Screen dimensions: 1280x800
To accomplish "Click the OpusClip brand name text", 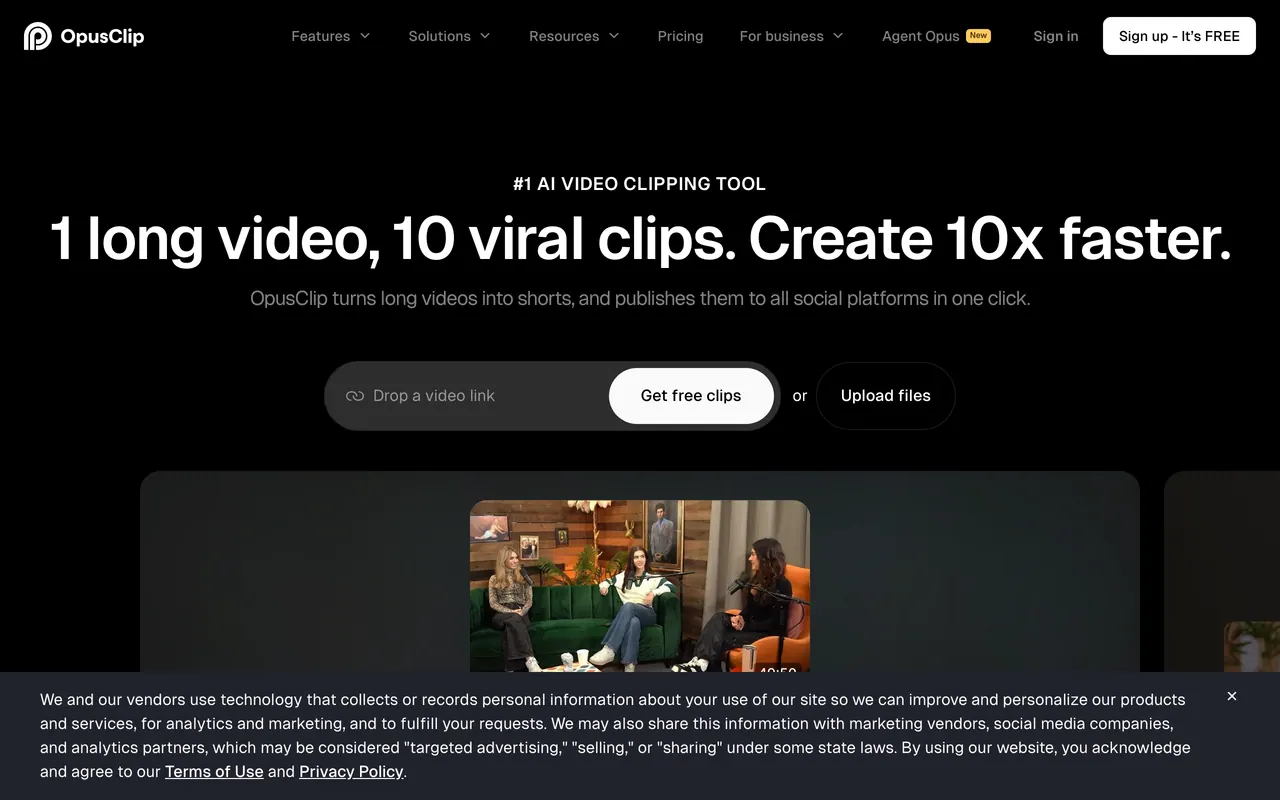I will click(x=102, y=36).
